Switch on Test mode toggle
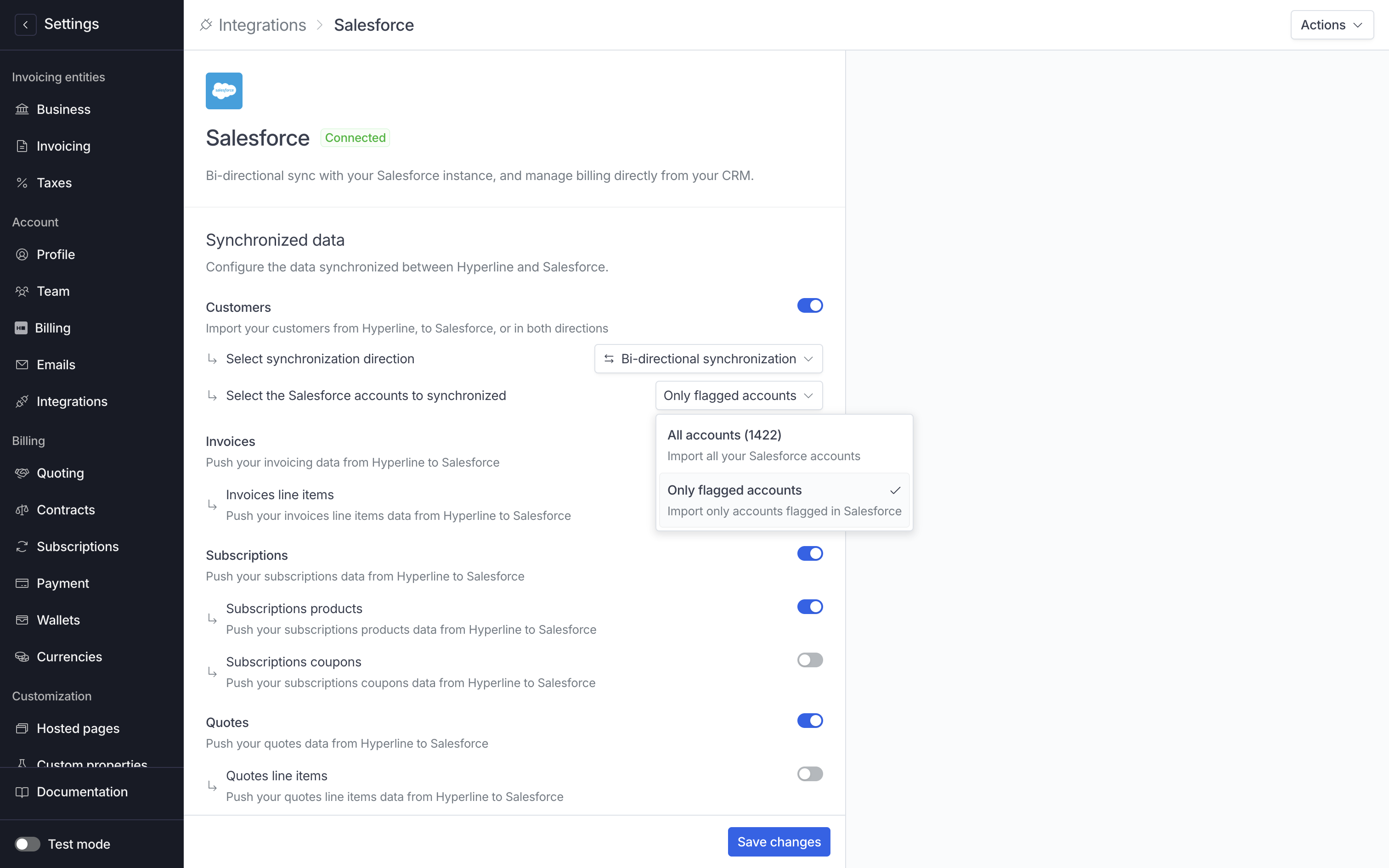The width and height of the screenshot is (1389, 868). [28, 844]
